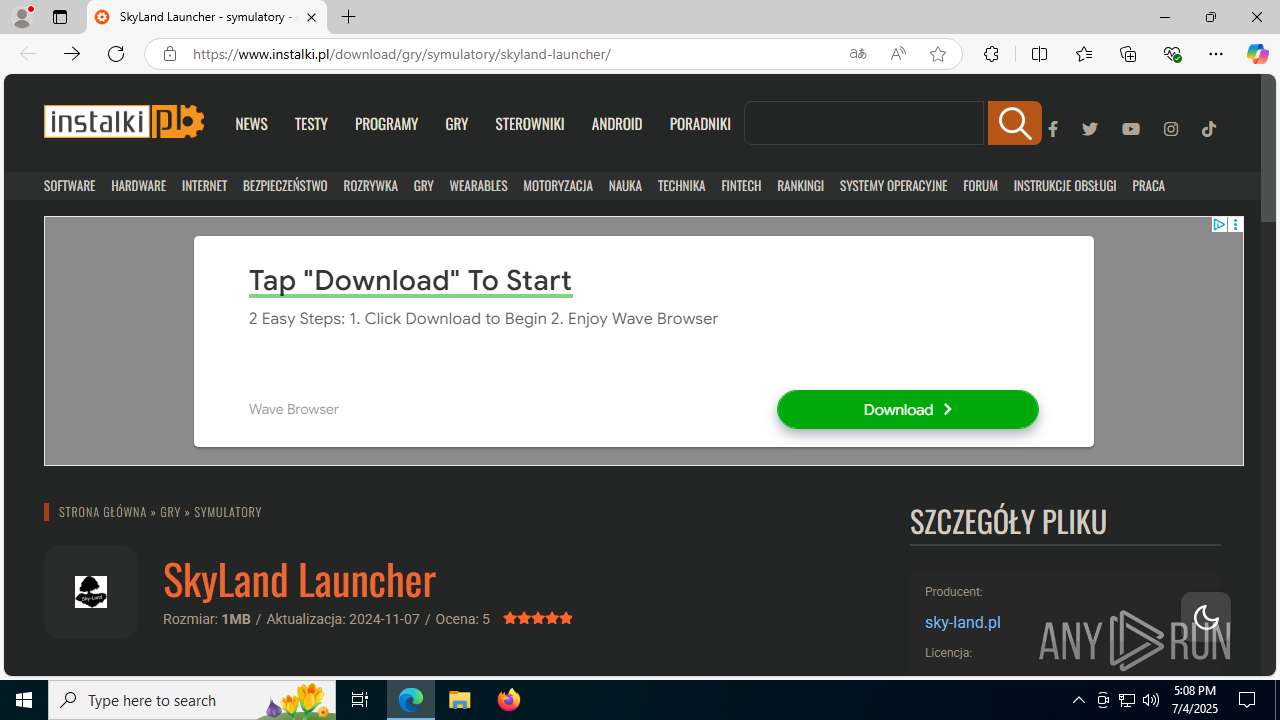The width and height of the screenshot is (1280, 720).
Task: Click the AdChoices icon on the ad
Action: tap(1219, 225)
